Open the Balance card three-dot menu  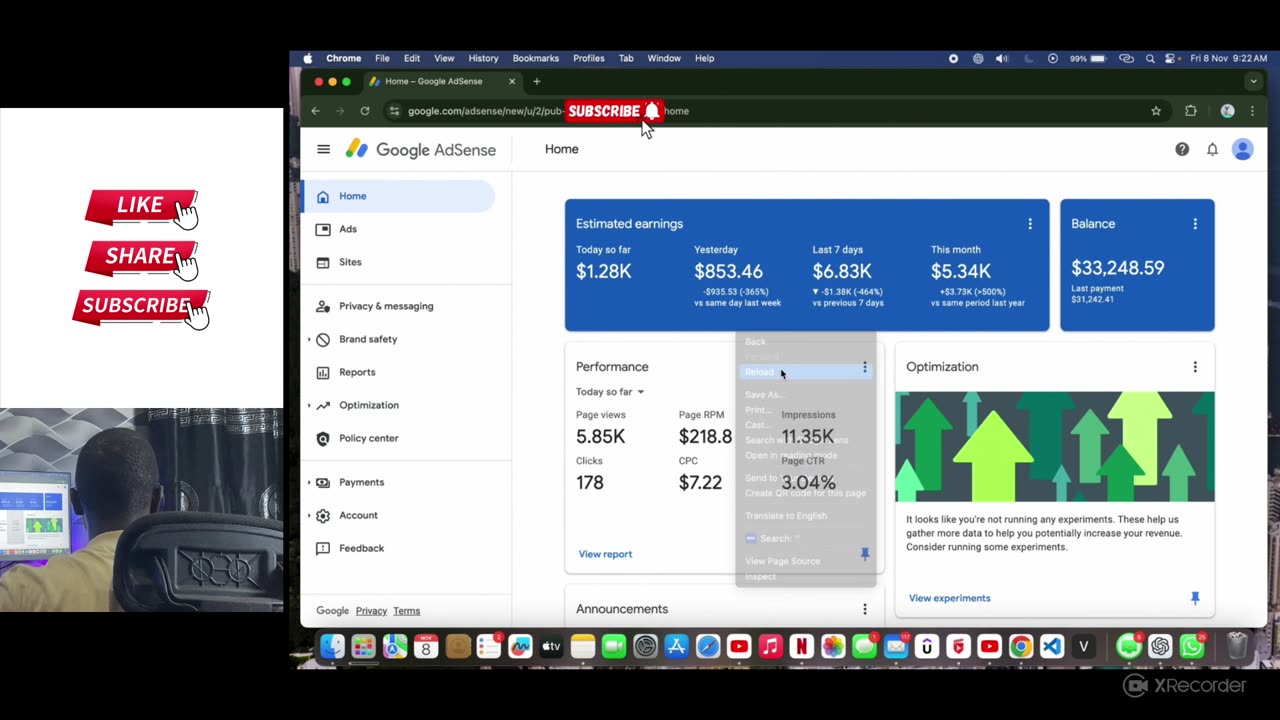tap(1195, 224)
